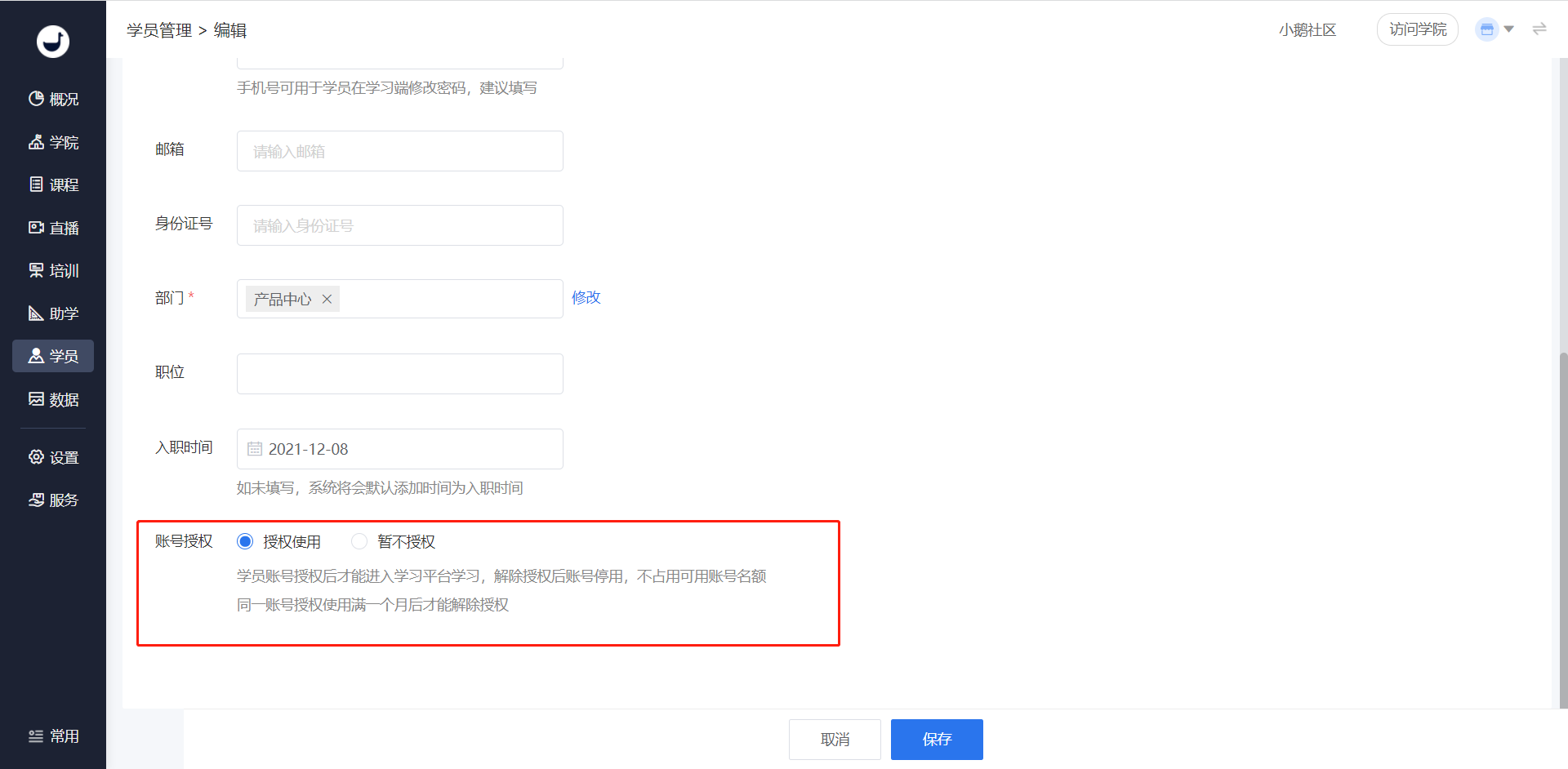The width and height of the screenshot is (1568, 769).
Task: Open the 数据 data section
Action: point(53,399)
